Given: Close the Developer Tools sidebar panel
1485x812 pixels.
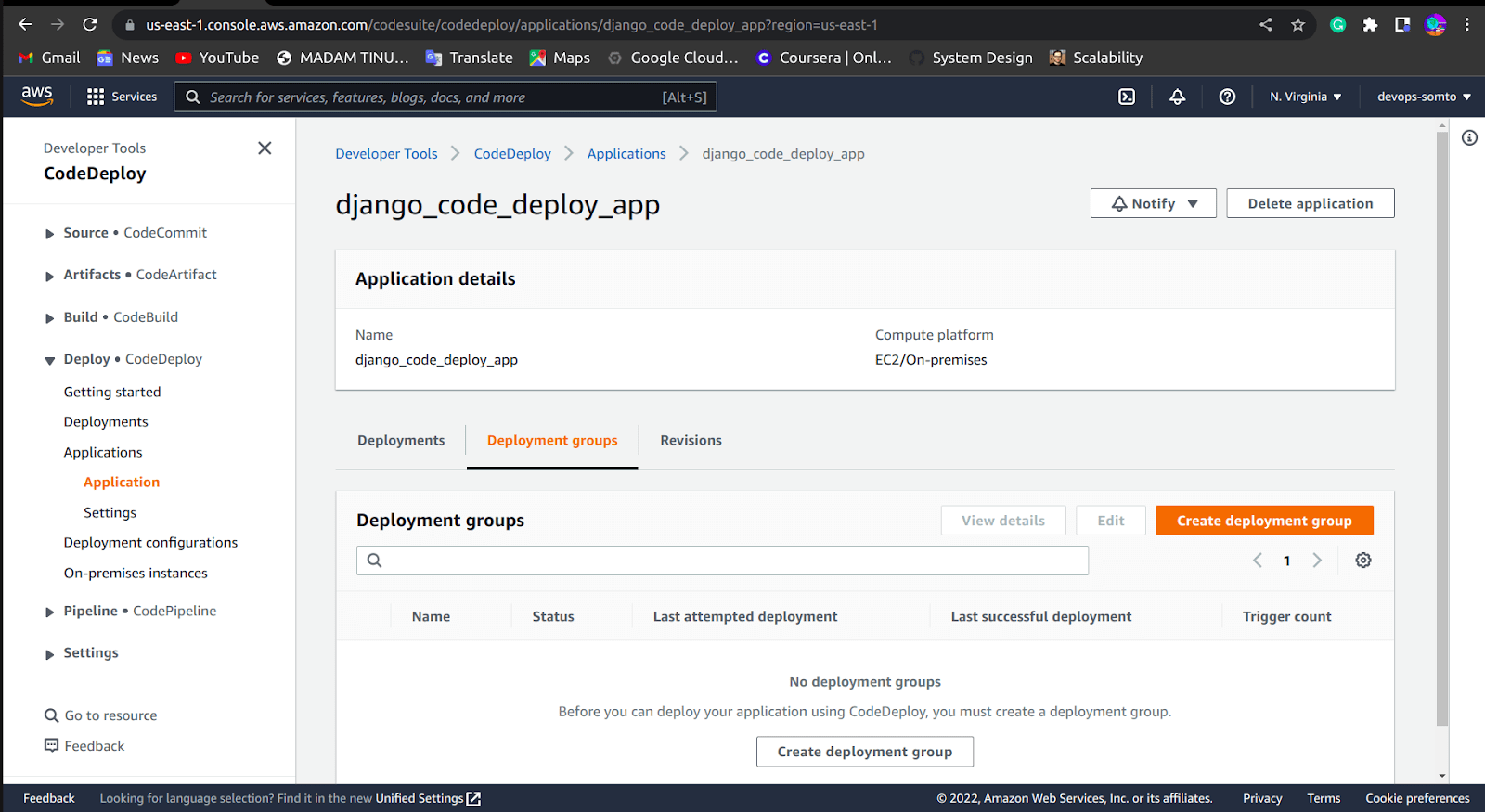Looking at the screenshot, I should (x=265, y=148).
